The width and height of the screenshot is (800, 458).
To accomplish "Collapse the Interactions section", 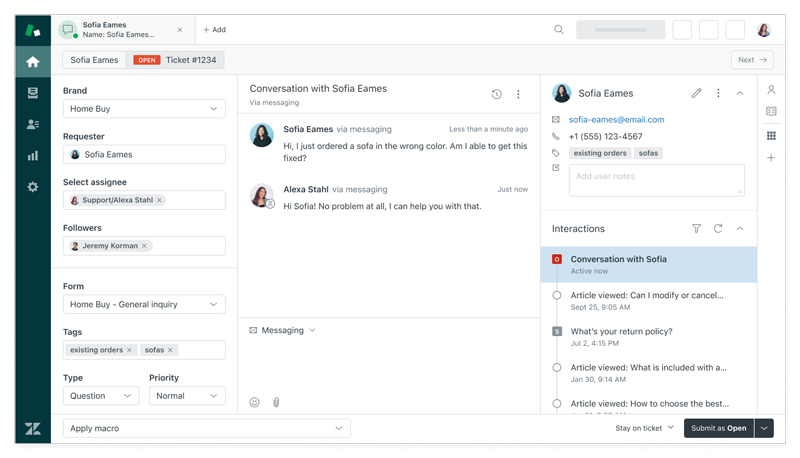I will [740, 228].
